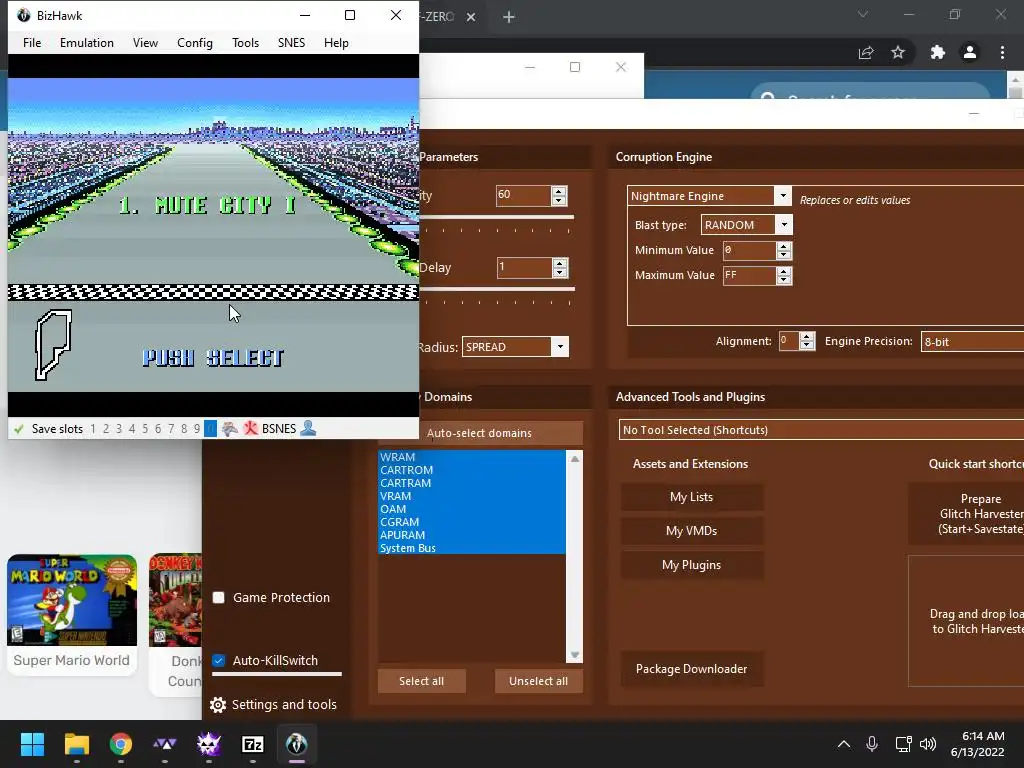Viewport: 1024px width, 768px height.
Task: Open the Windows Start menu
Action: coord(32,744)
